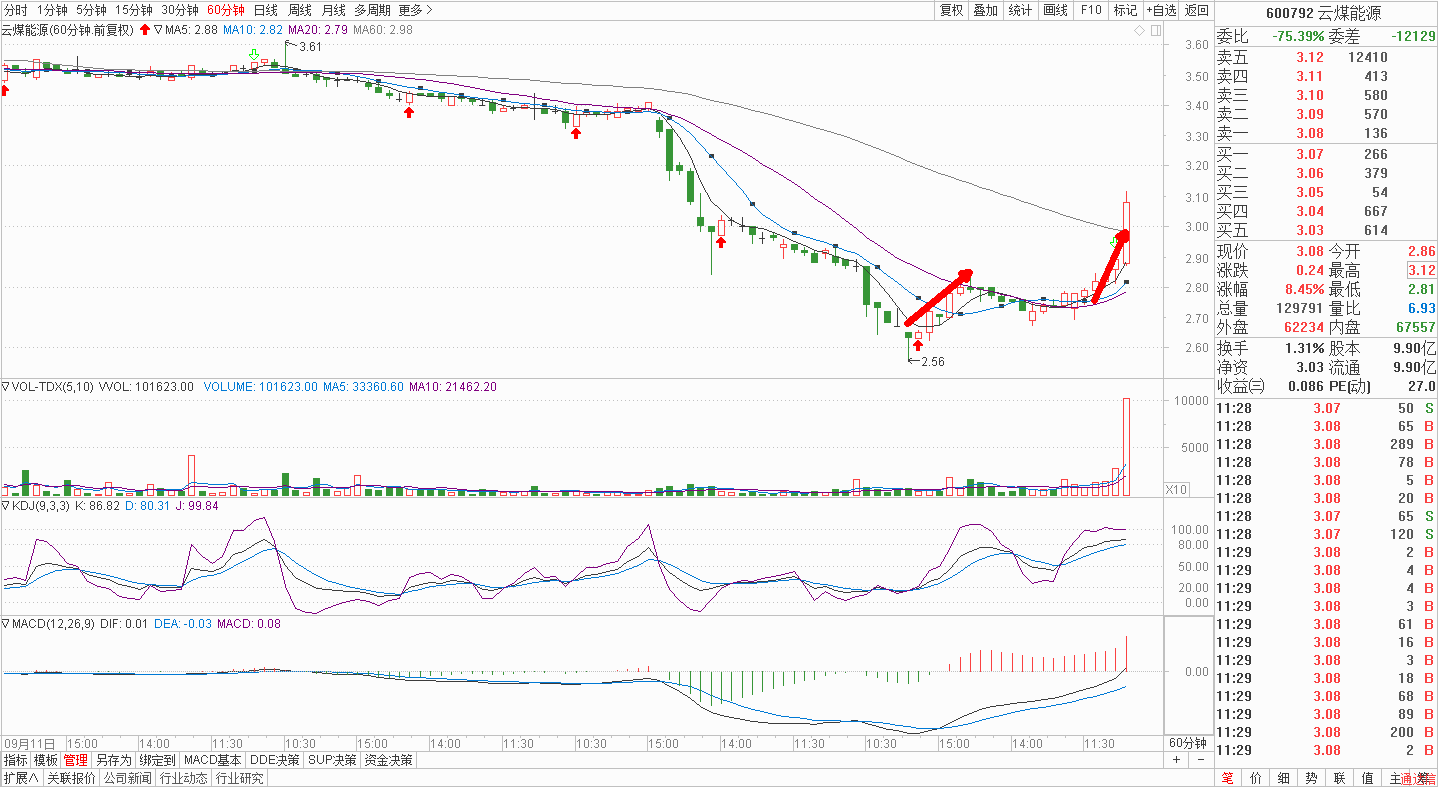Open the 指标 indicator tab
Image resolution: width=1438 pixels, height=787 pixels.
click(15, 760)
